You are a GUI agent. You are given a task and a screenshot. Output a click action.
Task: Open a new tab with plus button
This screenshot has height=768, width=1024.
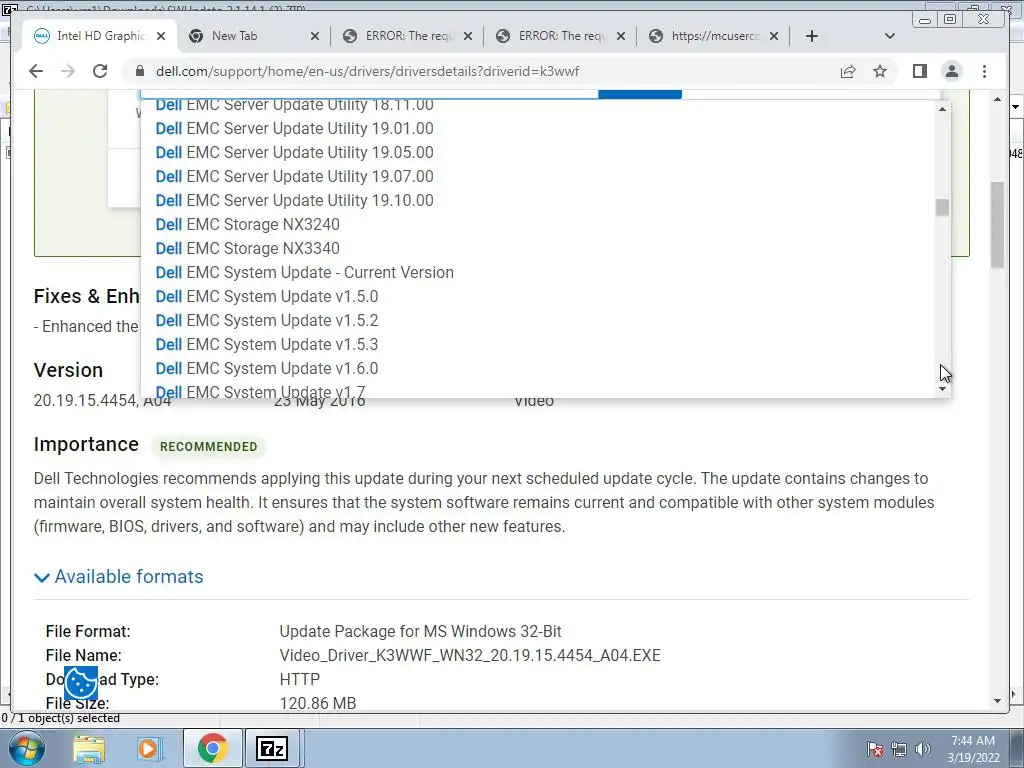812,36
